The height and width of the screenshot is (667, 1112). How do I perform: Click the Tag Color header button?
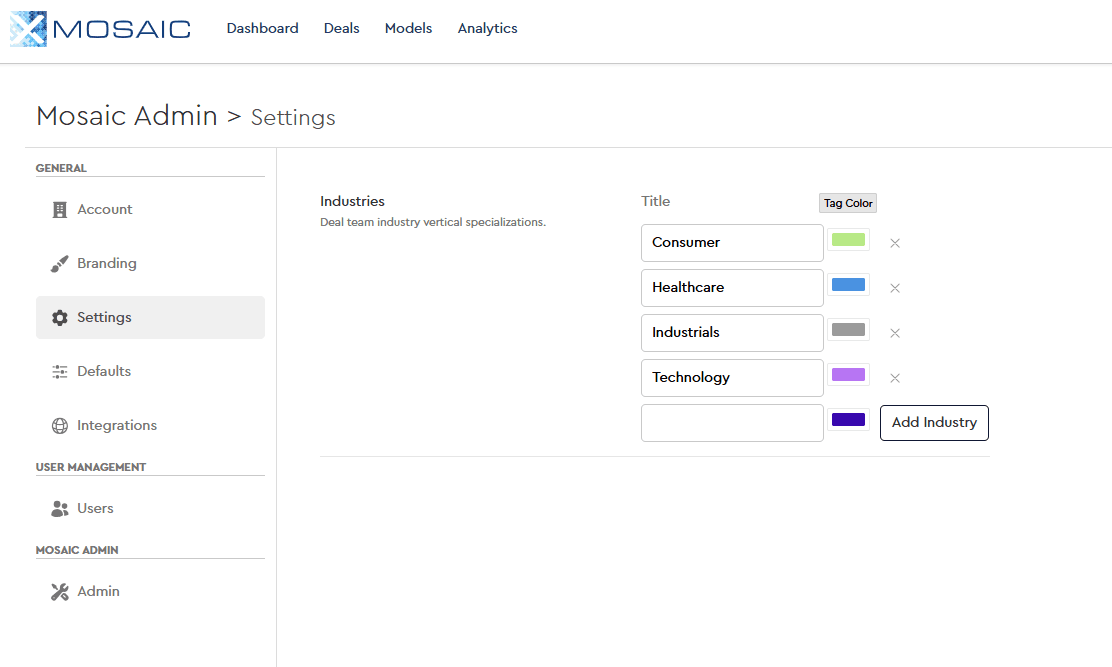(848, 203)
